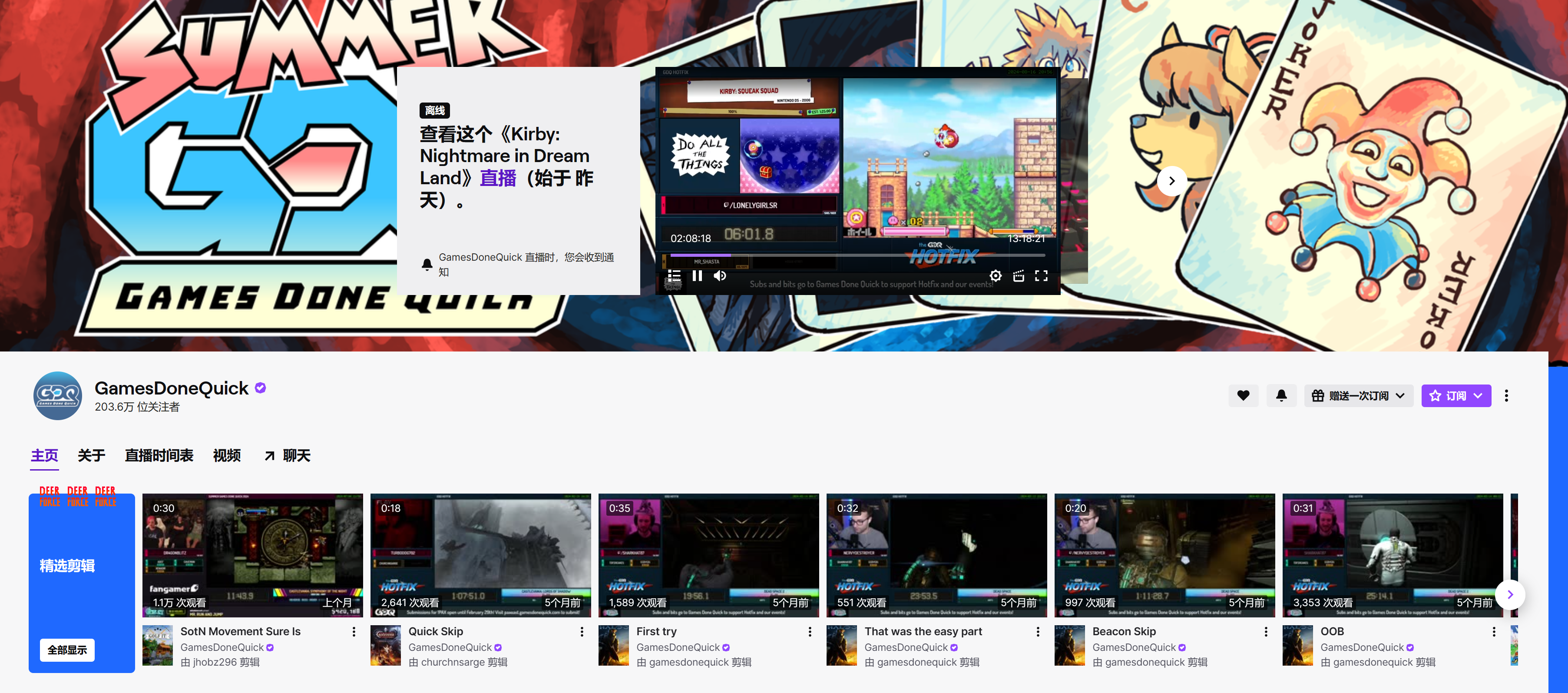This screenshot has width=1568, height=693.
Task: Click GamesDoneQuick under Quick Skip clip
Action: 450,647
